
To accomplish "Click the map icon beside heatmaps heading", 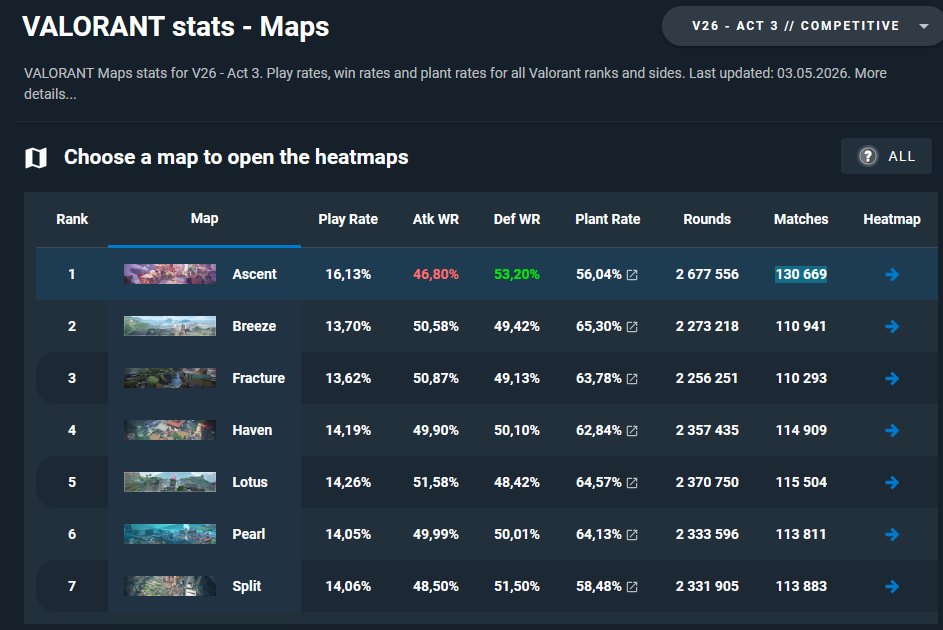I will point(36,158).
